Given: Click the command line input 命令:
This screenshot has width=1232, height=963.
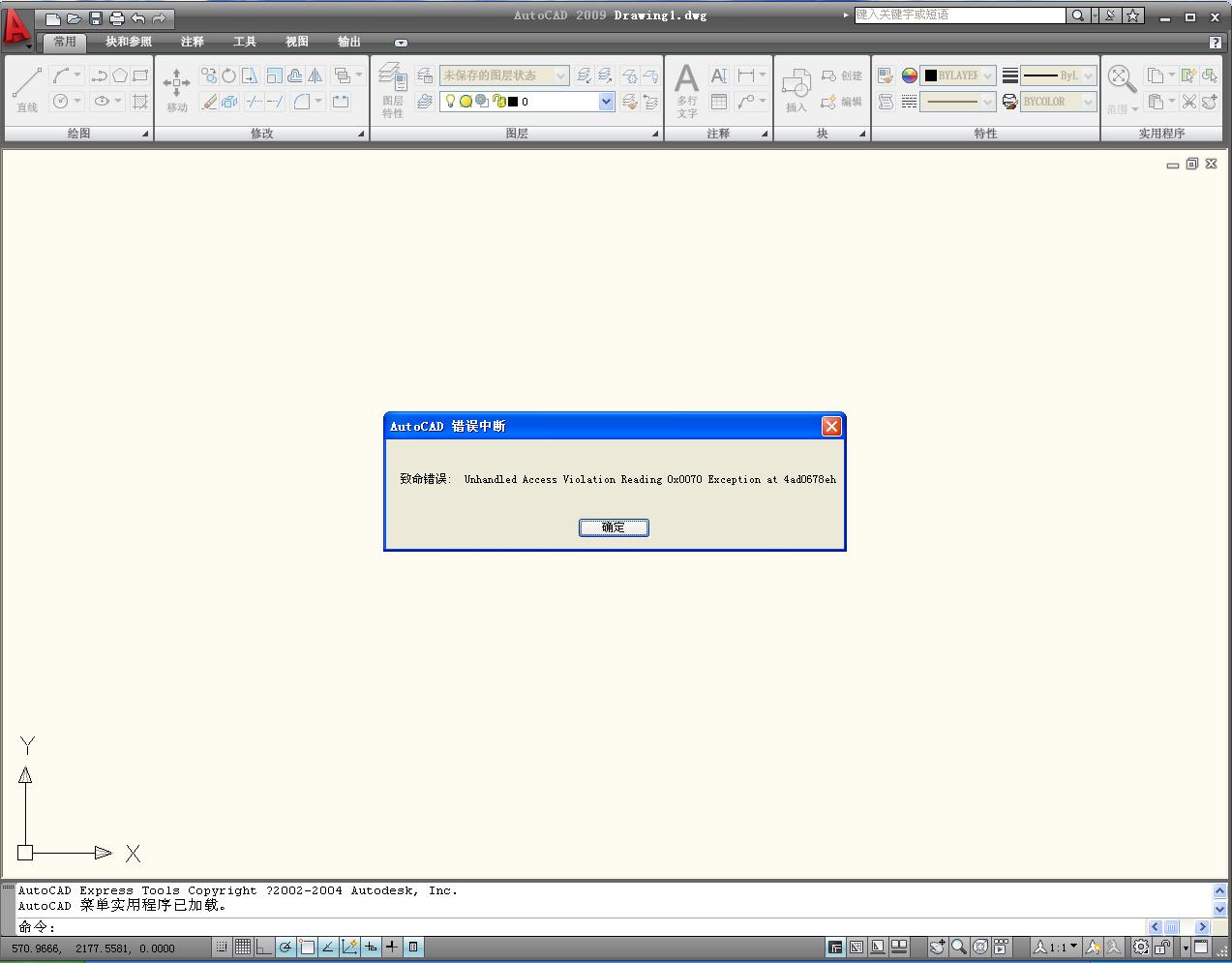Looking at the screenshot, I should 581,927.
